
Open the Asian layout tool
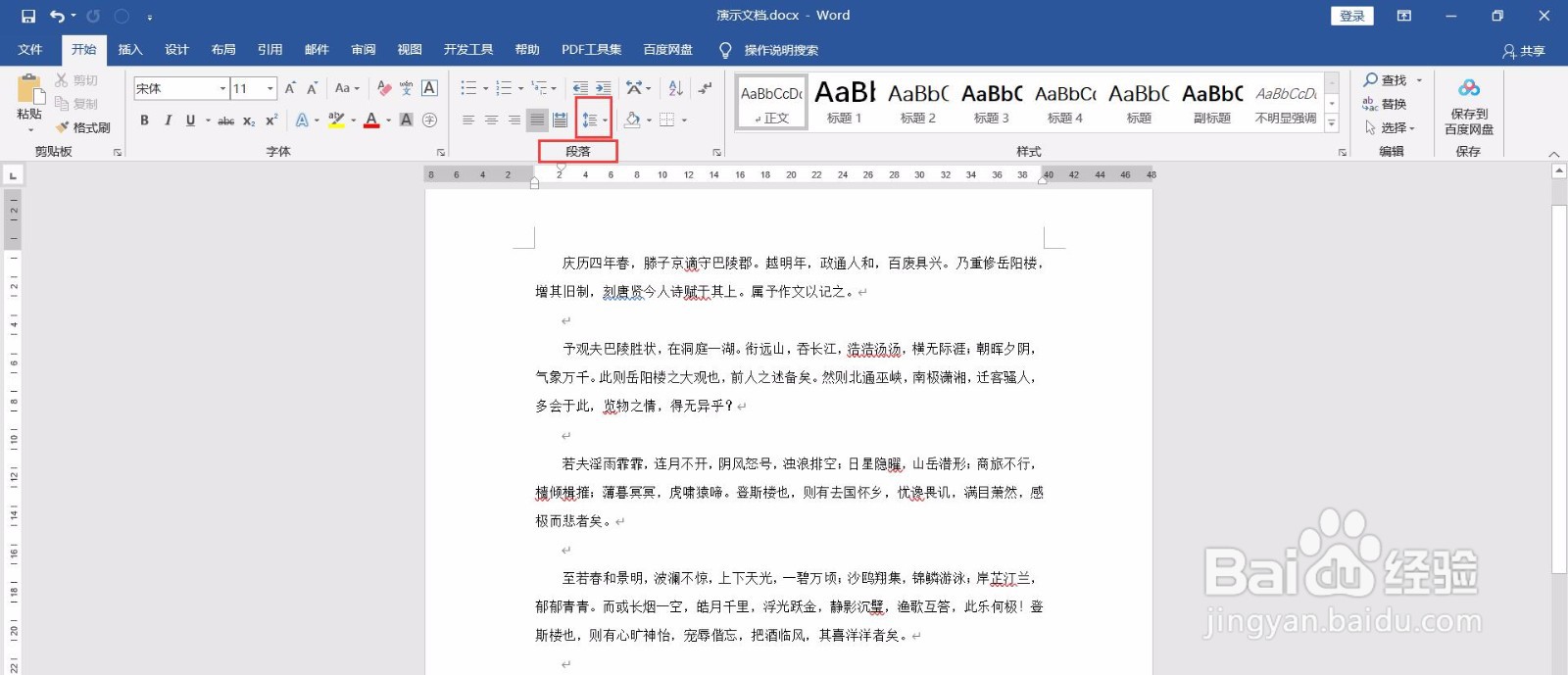coord(634,88)
